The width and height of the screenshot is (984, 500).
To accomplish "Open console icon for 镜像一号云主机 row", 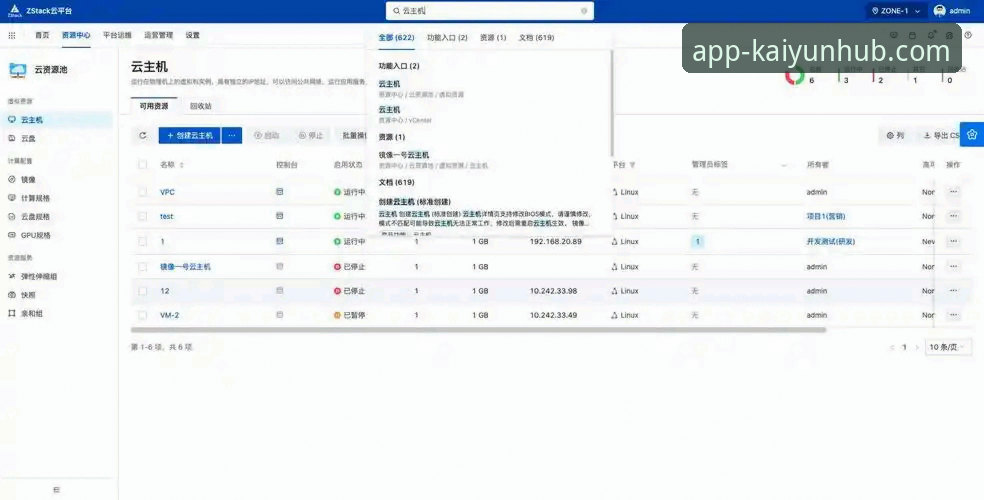I will pyautogui.click(x=280, y=266).
